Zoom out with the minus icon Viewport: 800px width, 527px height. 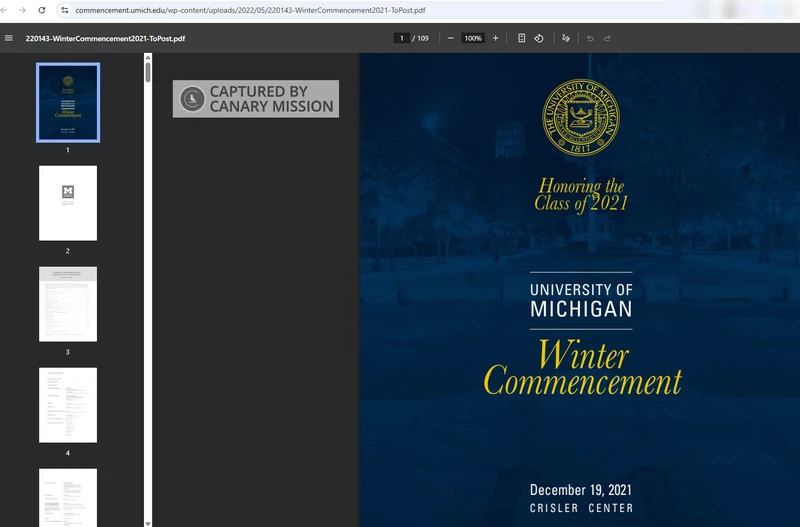(451, 38)
